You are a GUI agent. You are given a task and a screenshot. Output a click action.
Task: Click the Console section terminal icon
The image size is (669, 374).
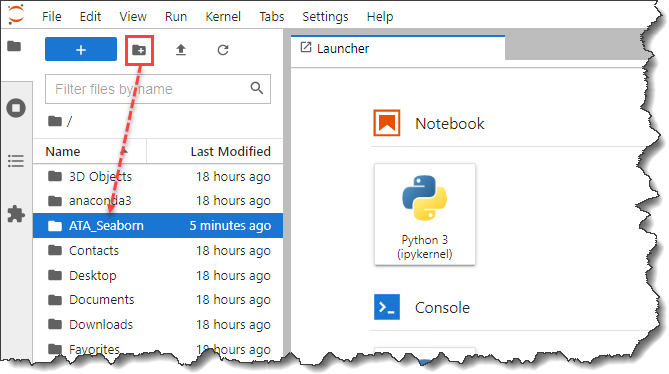[387, 307]
